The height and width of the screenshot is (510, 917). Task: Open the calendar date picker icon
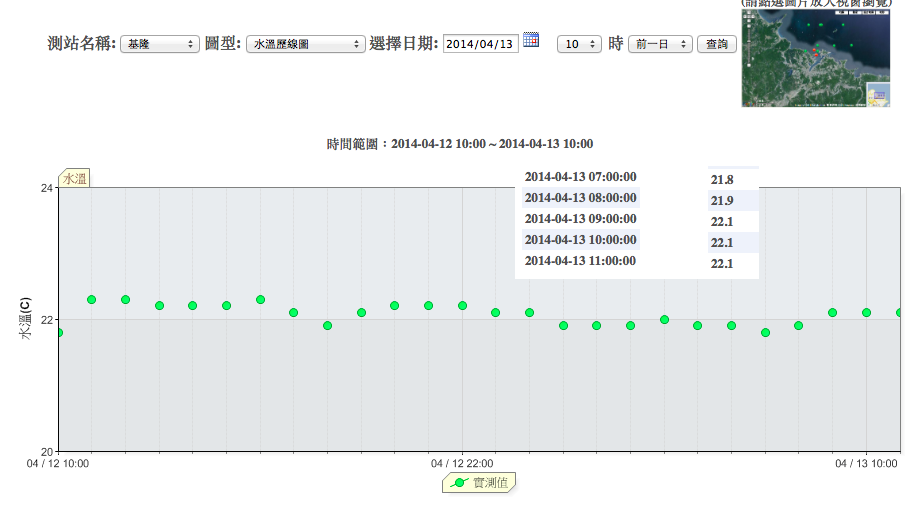tap(530, 40)
